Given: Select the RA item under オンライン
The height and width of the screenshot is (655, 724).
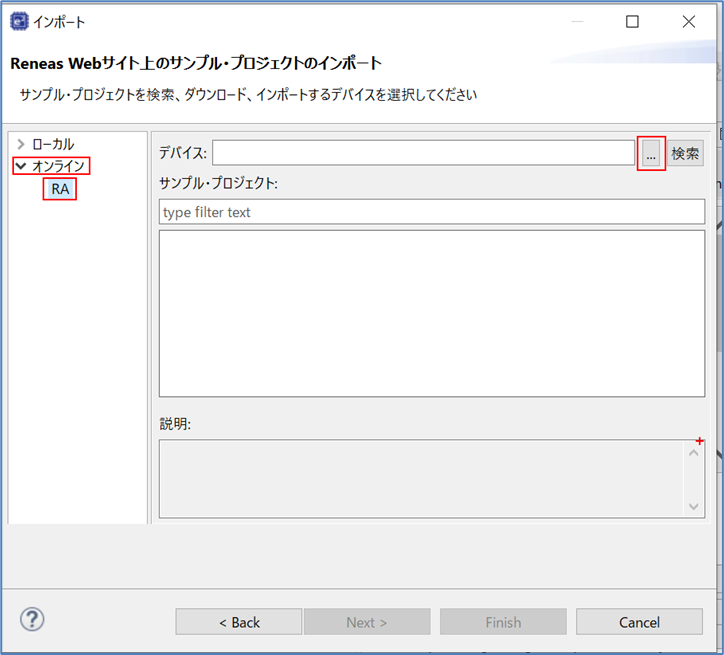Looking at the screenshot, I should coord(60,189).
